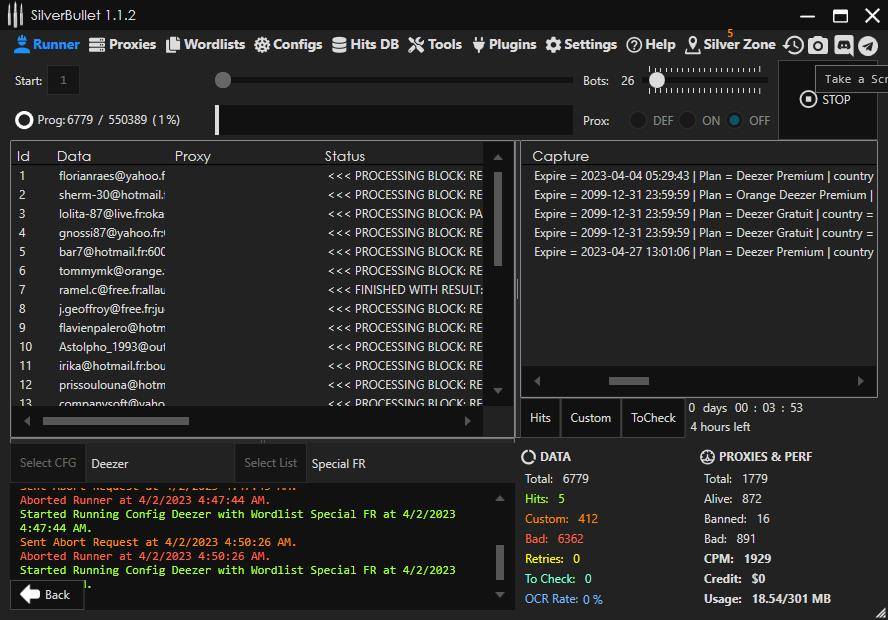Go to the Wordlists section
The image size is (888, 620).
tap(205, 44)
